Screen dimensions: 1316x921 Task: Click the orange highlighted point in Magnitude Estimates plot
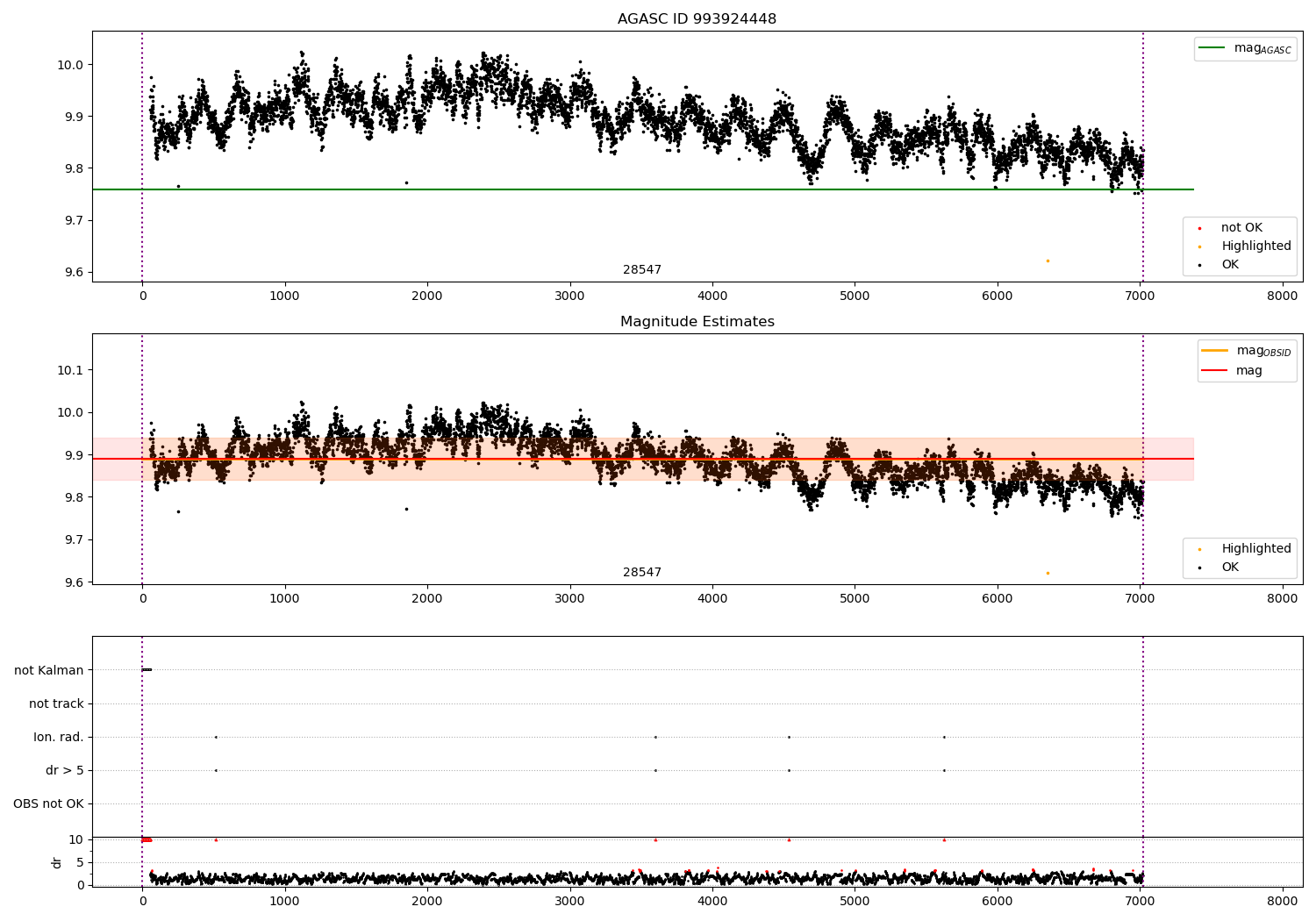(x=1048, y=573)
